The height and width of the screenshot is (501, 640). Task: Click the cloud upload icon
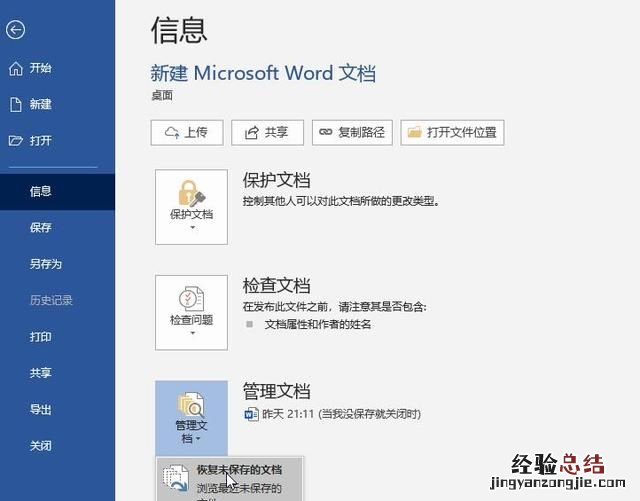[x=172, y=132]
